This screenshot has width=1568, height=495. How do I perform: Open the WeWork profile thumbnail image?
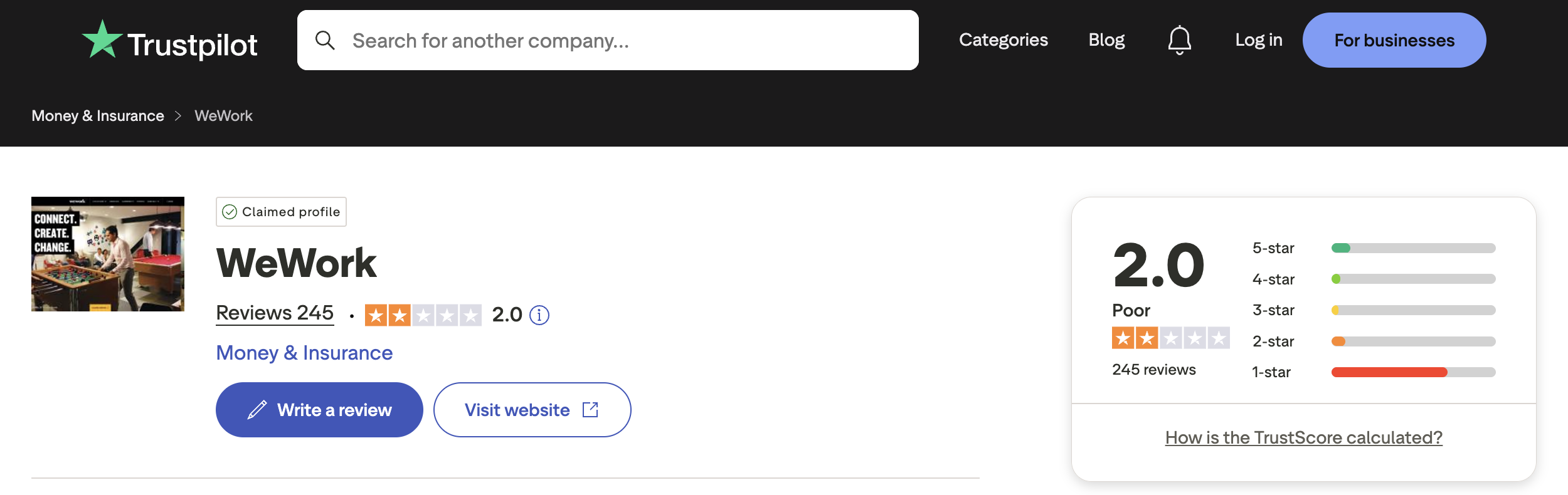point(108,254)
